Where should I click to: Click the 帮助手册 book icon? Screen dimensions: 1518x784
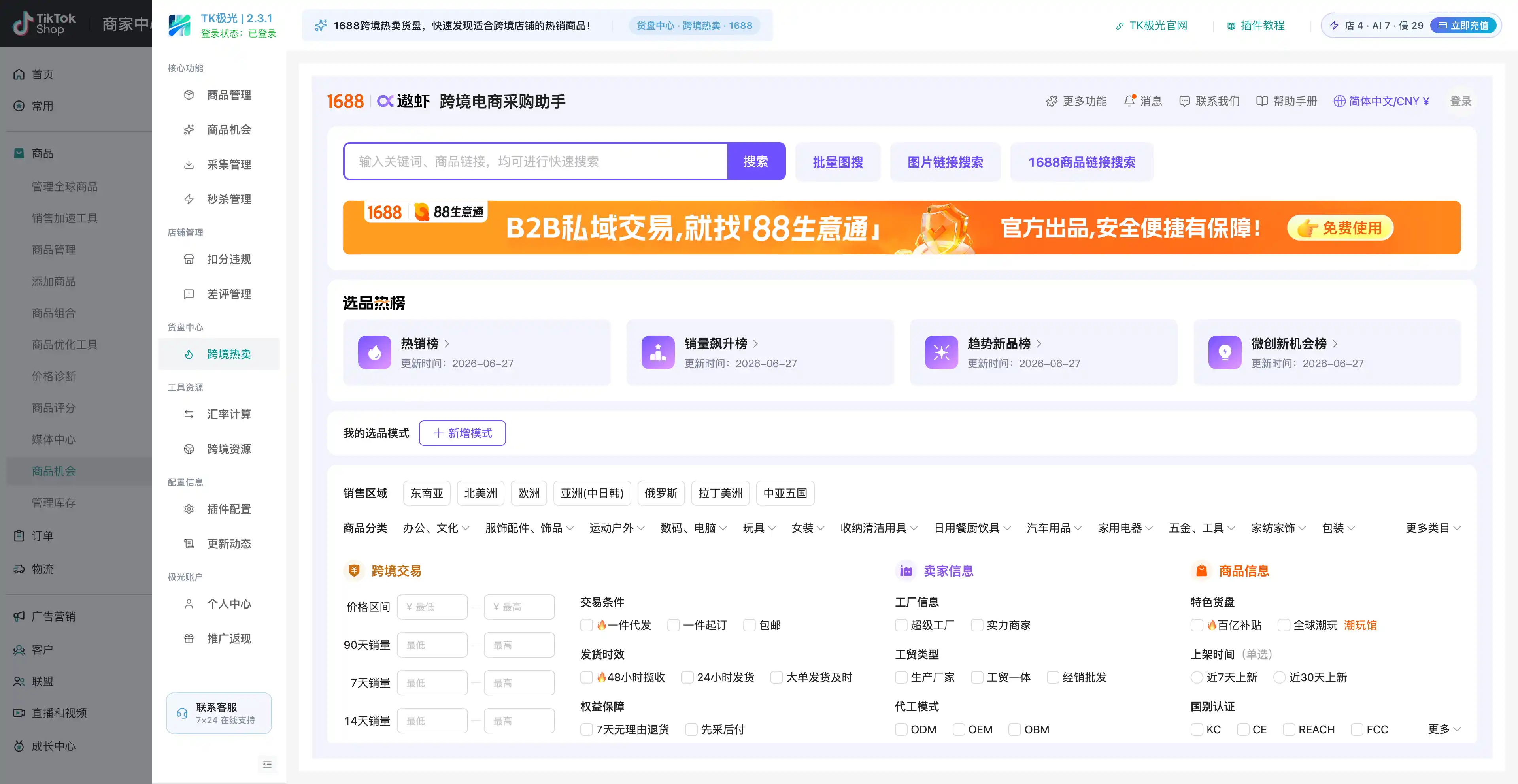click(x=1262, y=101)
